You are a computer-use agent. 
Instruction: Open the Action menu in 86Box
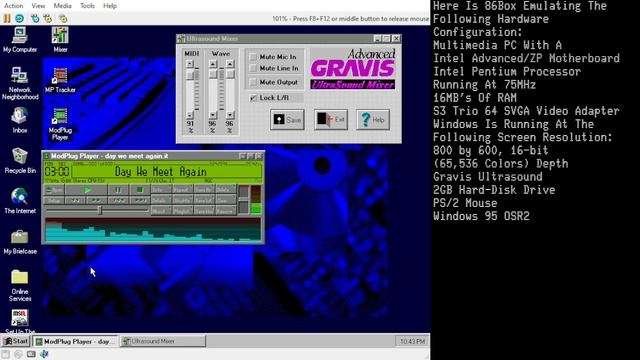pos(13,6)
